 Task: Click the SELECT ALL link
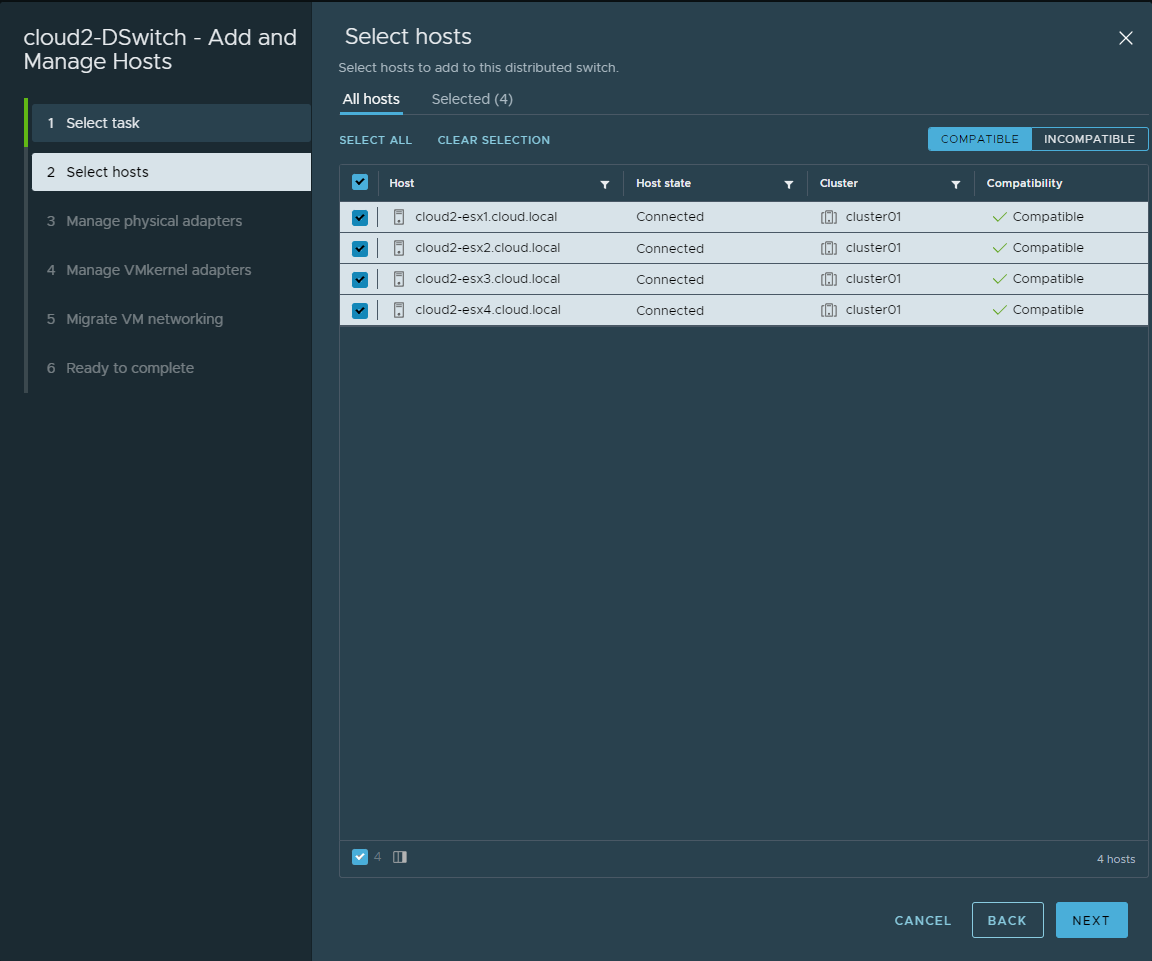[x=375, y=140]
